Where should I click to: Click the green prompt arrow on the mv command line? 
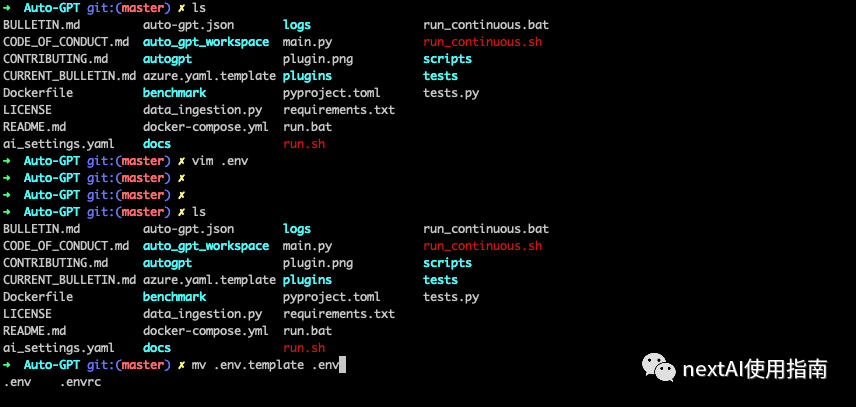pos(8,365)
